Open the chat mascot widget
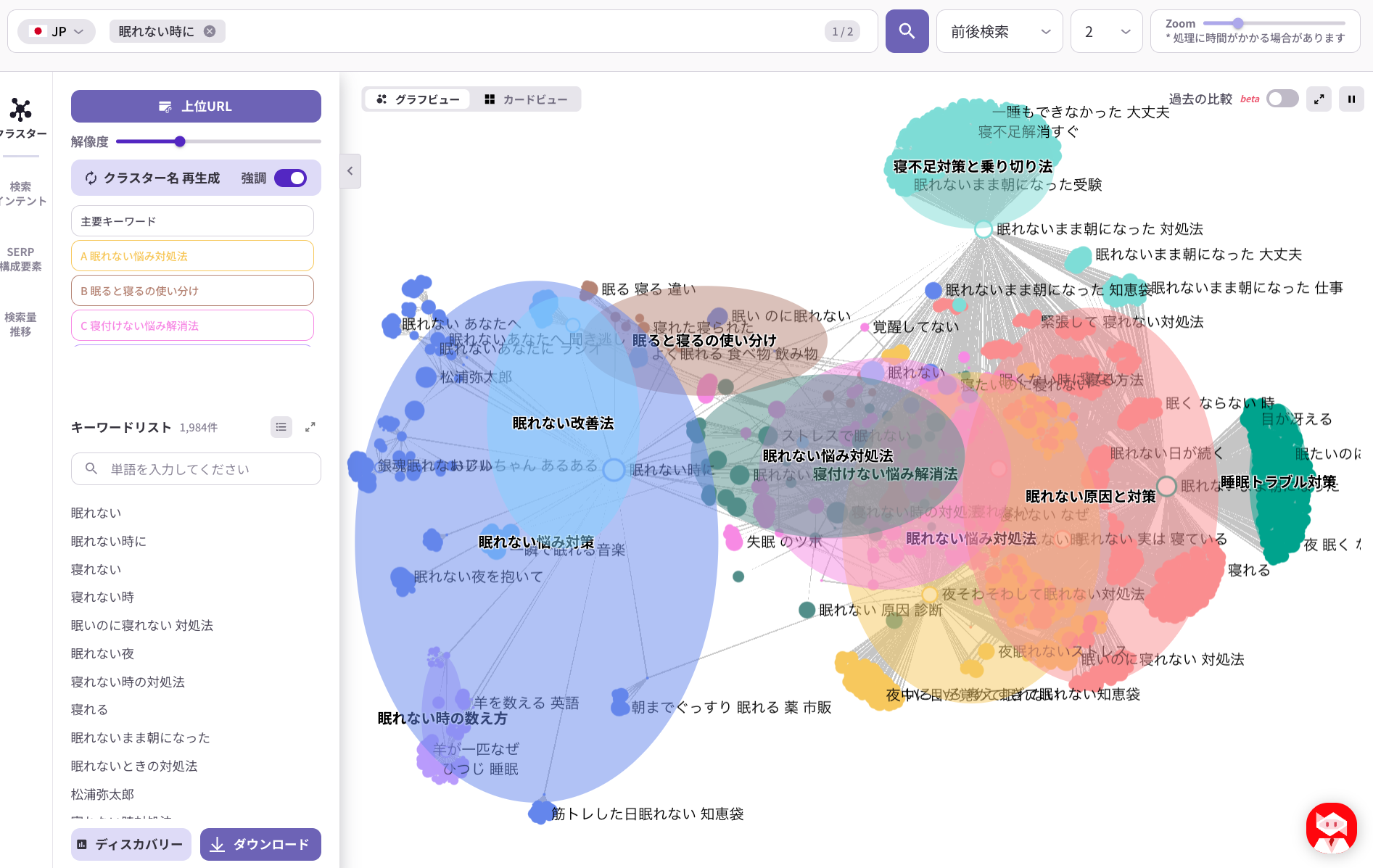Image resolution: width=1373 pixels, height=868 pixels. (x=1332, y=828)
